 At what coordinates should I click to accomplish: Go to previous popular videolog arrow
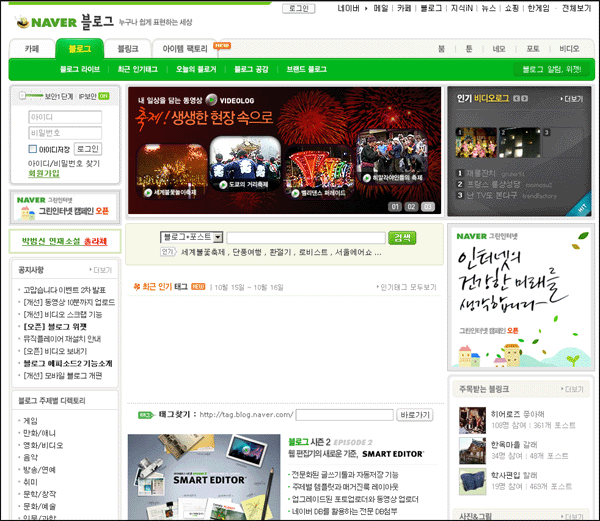click(516, 98)
